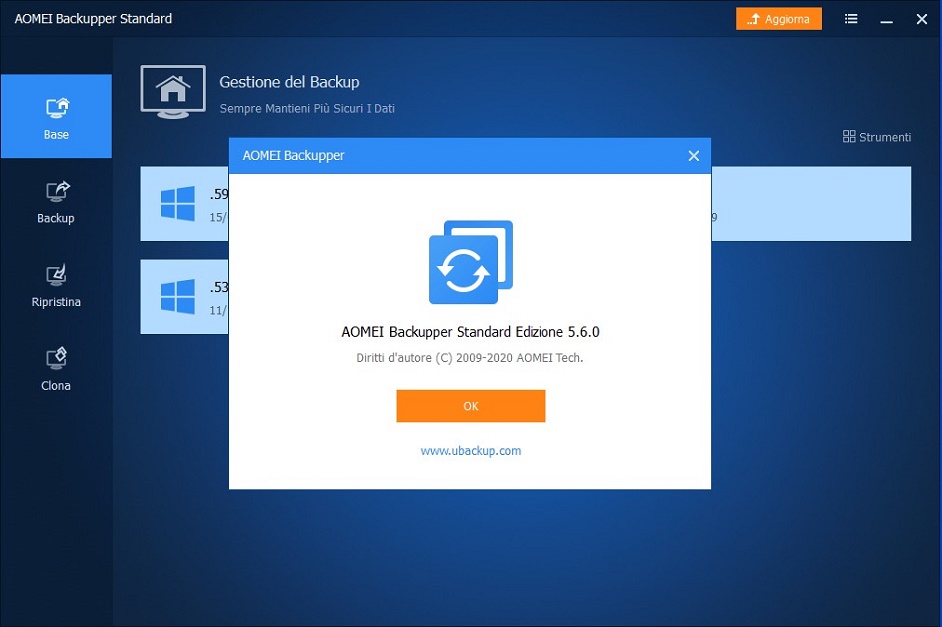This screenshot has height=627, width=942.
Task: Click the AOMEI Backupper logo in dialog
Action: coord(470,262)
